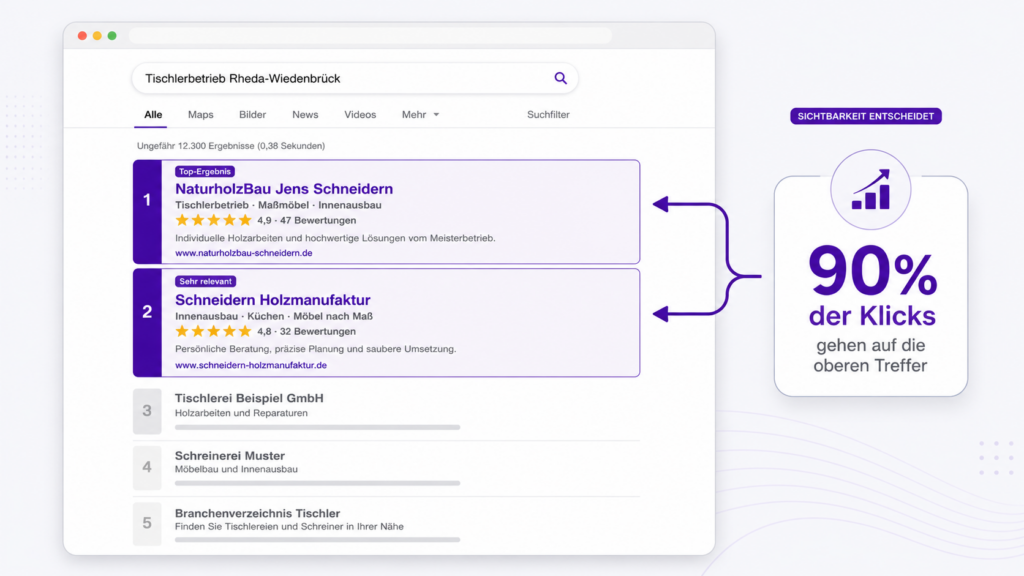Open the NaturholzBau Jens Schneidern result title
This screenshot has height=576, width=1024.
point(283,189)
